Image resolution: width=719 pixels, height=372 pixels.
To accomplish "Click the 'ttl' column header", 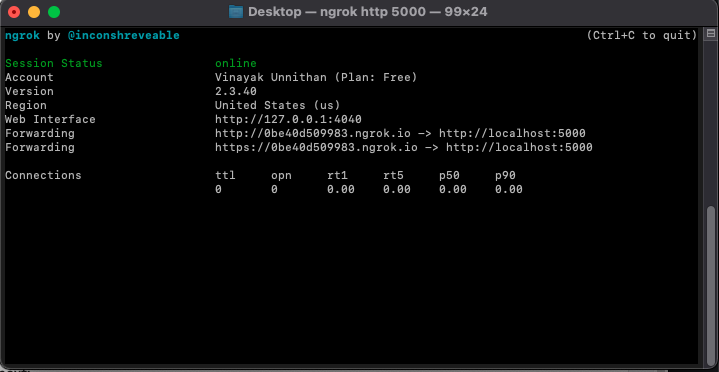I will point(225,175).
